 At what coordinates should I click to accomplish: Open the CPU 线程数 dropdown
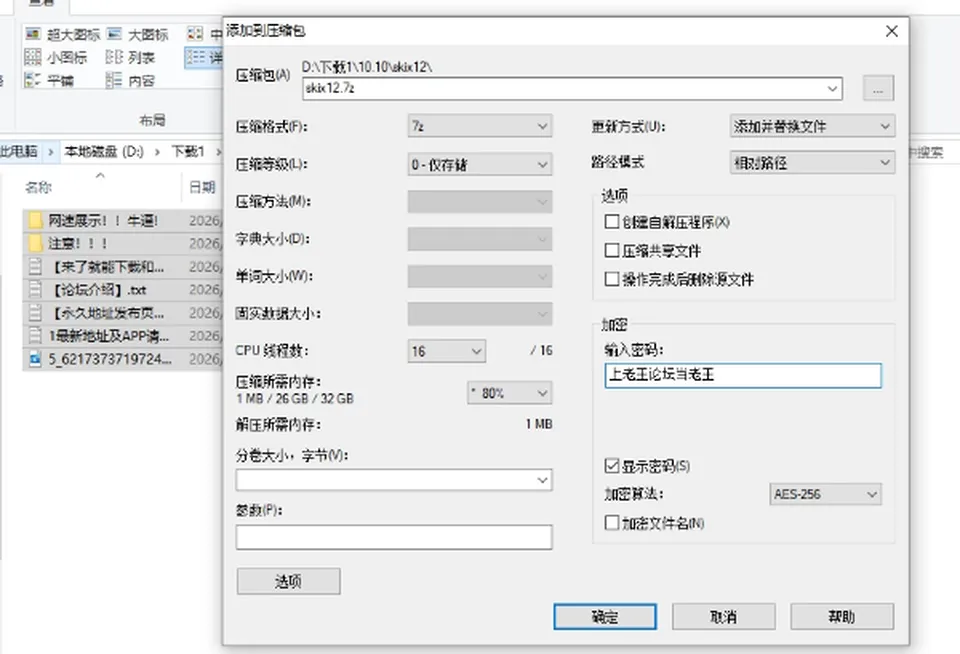[447, 351]
